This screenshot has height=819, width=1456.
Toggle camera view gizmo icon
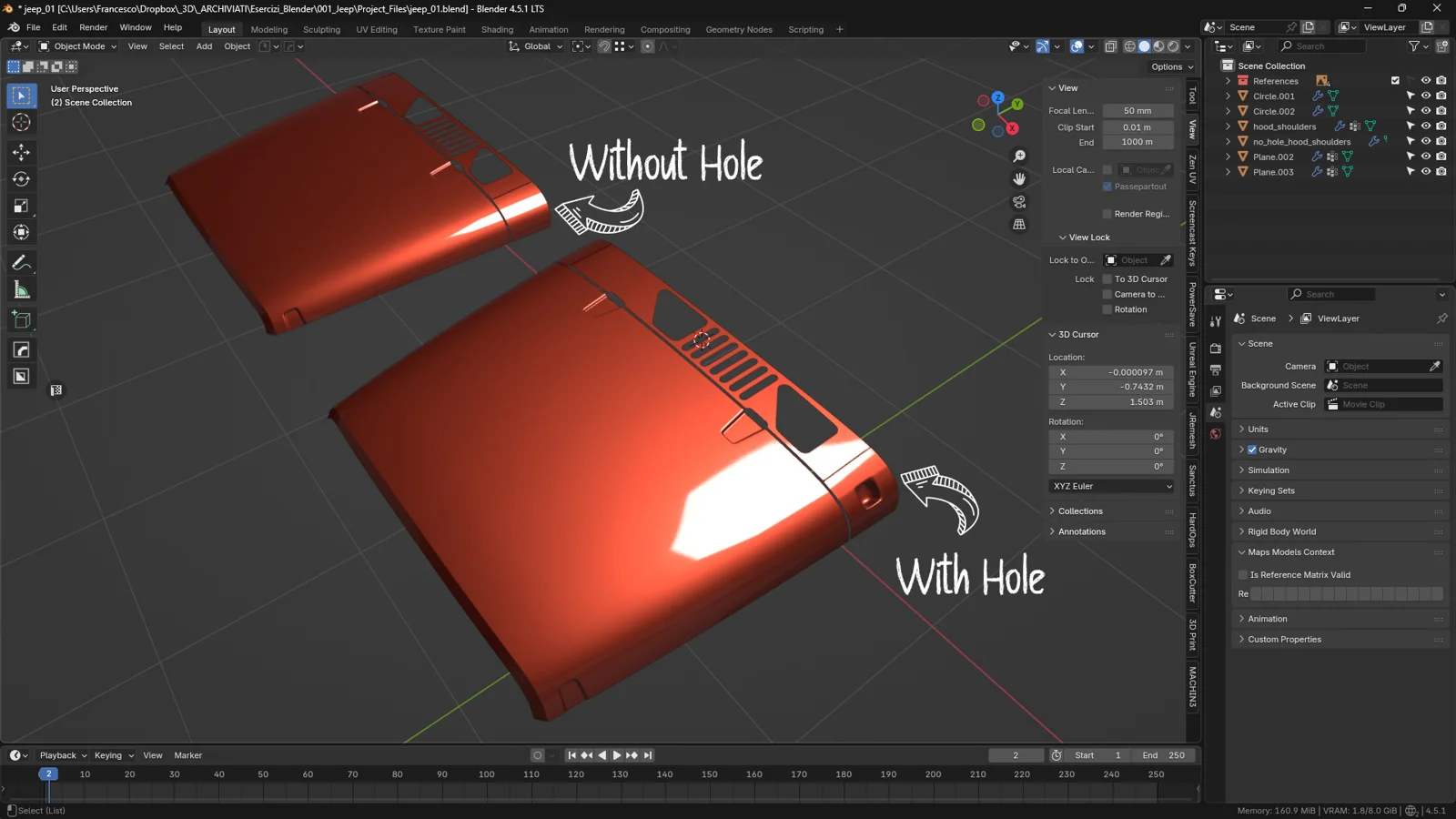[x=1019, y=202]
